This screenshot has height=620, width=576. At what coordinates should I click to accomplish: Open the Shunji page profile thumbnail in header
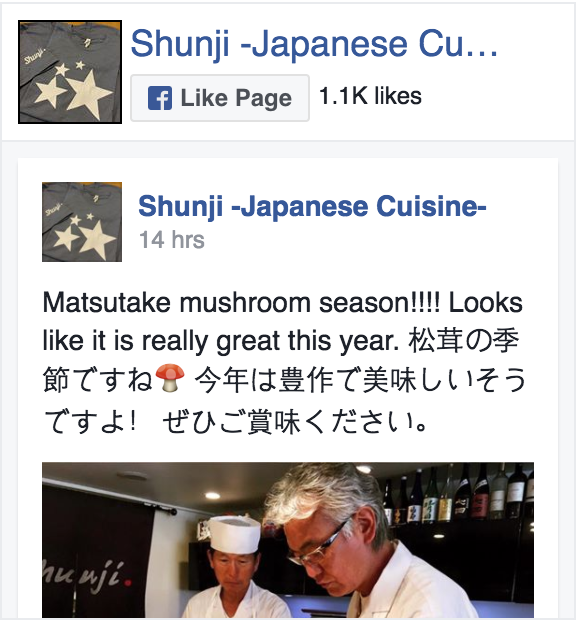70,72
